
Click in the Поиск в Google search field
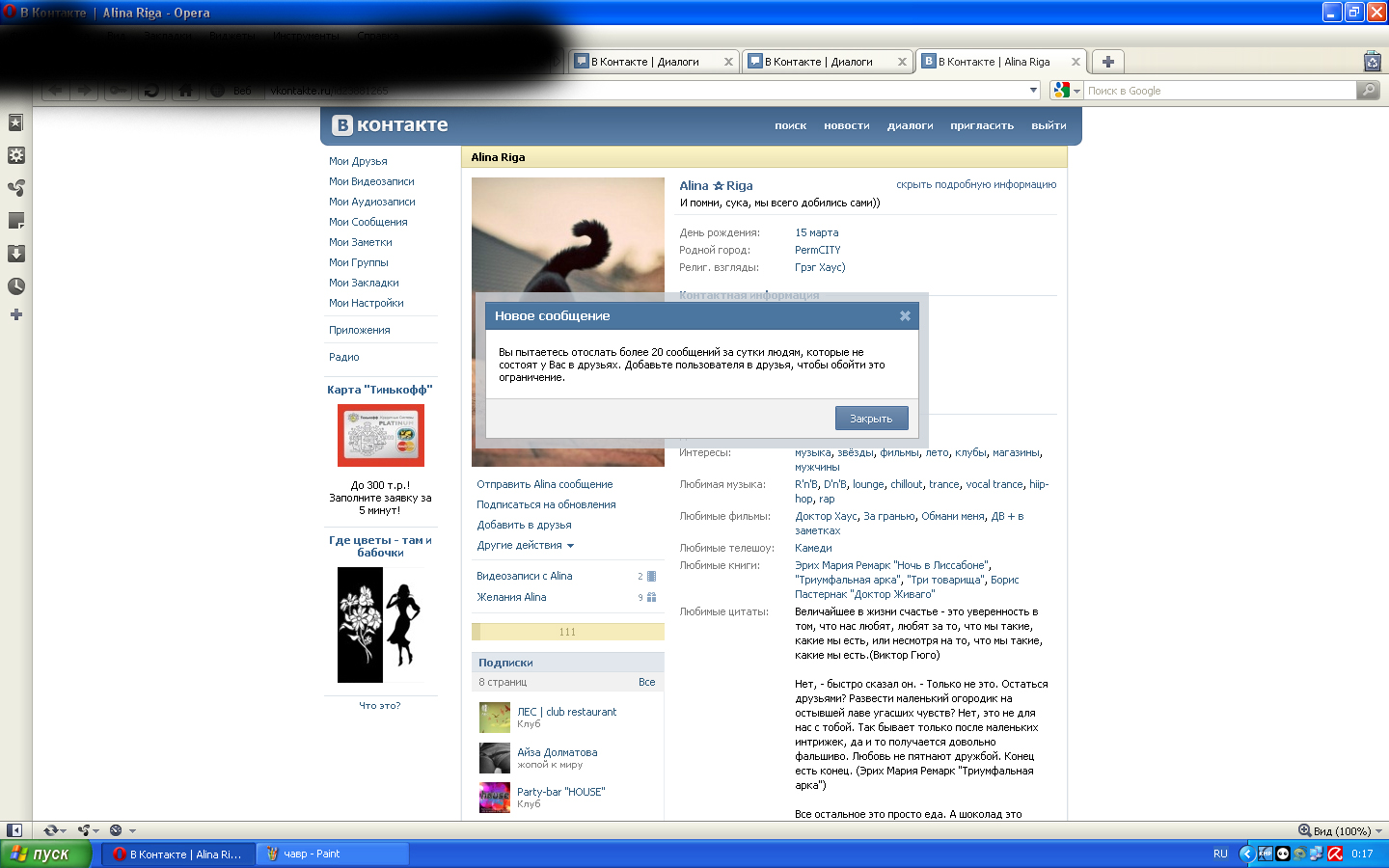[1220, 91]
